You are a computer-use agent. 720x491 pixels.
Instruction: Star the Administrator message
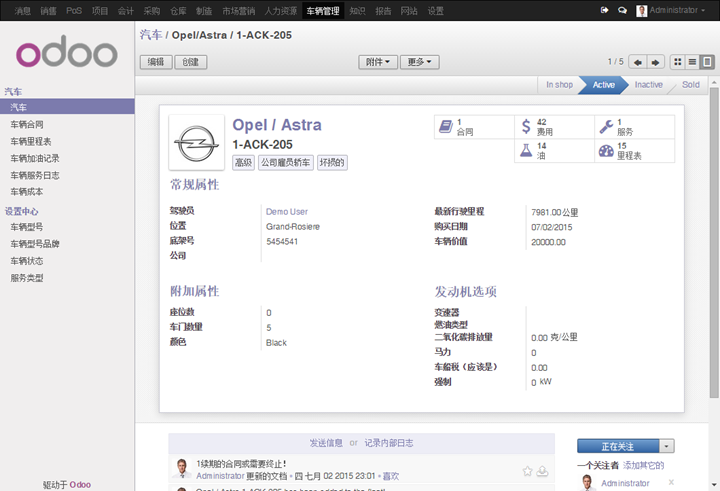[x=527, y=471]
